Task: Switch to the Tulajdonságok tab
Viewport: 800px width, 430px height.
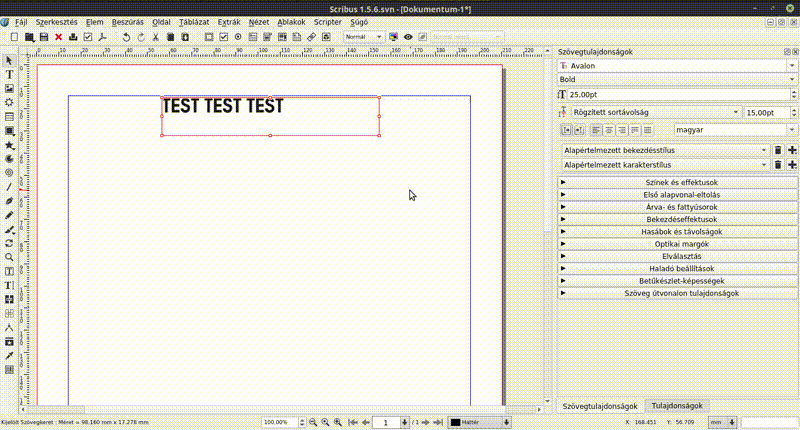Action: [677, 406]
